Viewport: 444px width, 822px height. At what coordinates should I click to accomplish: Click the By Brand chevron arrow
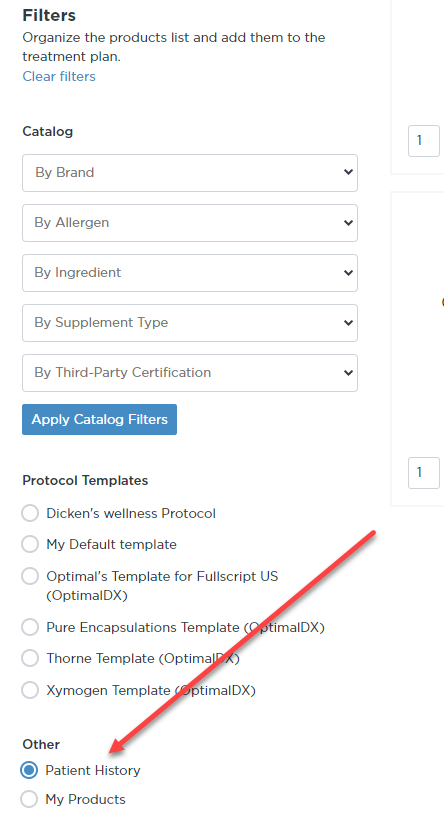pos(348,172)
